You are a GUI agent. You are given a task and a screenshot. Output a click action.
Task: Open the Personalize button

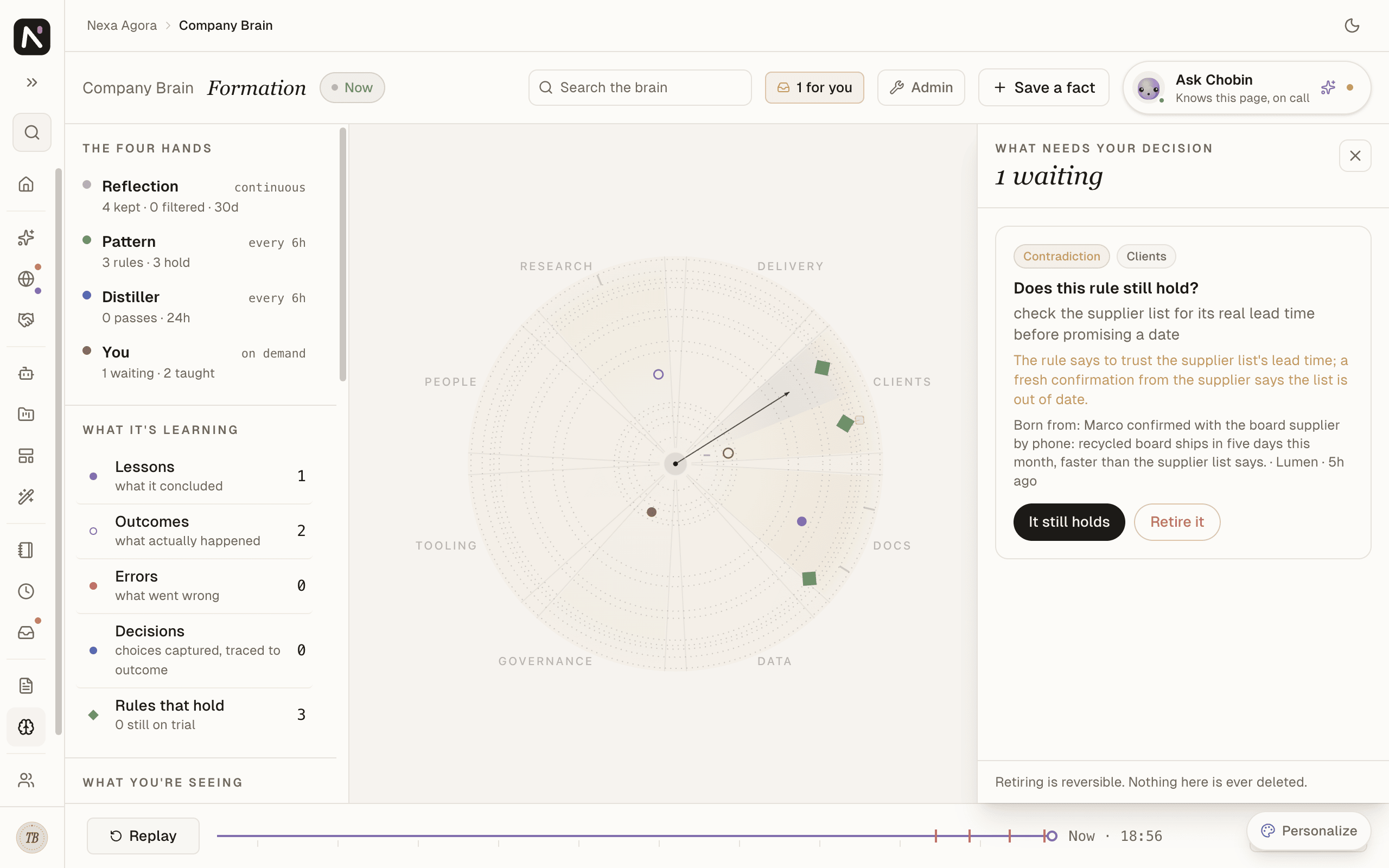coord(1309,831)
